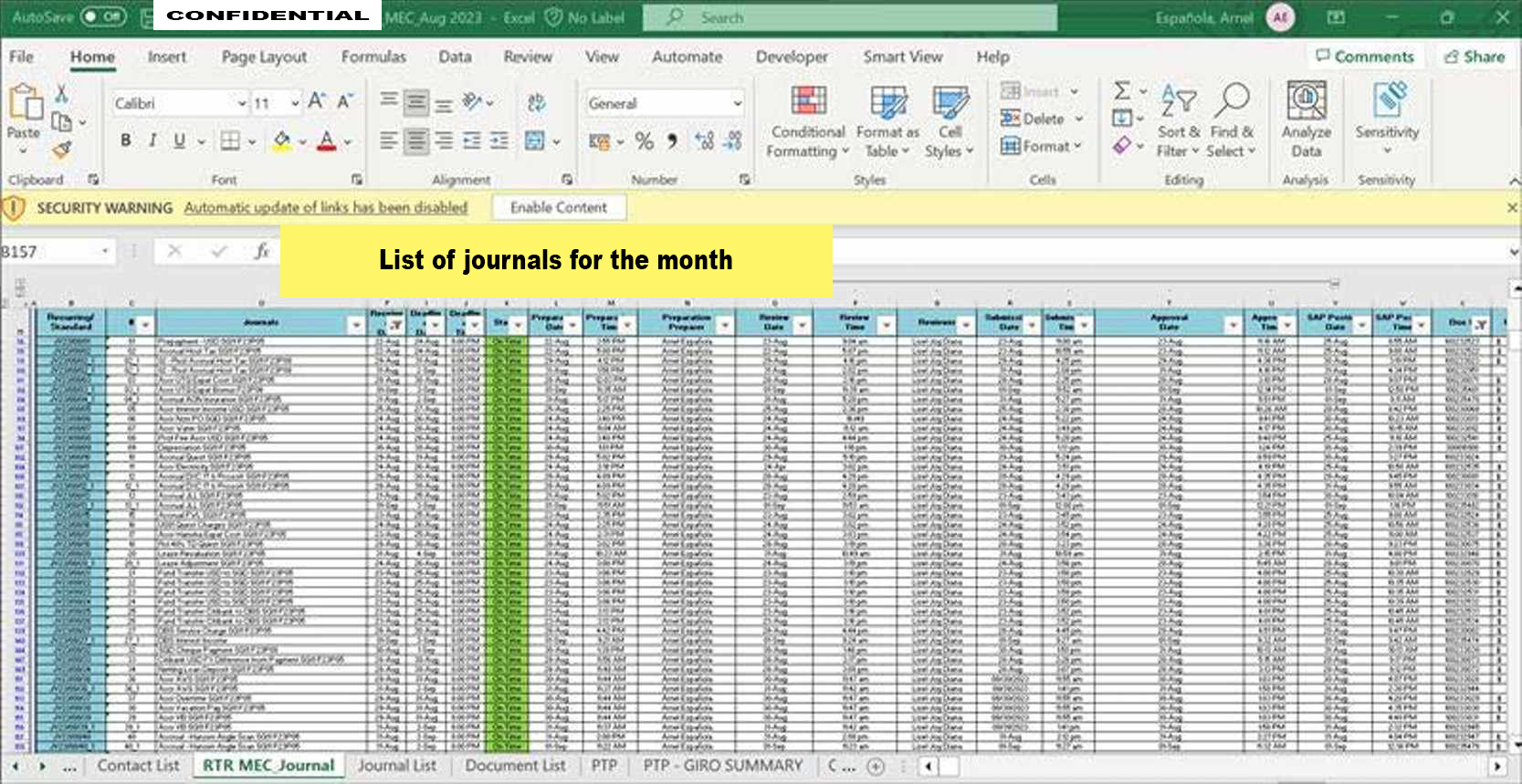Expand the font color dropdown arrow
Screen dimensions: 1522x784
click(x=348, y=141)
